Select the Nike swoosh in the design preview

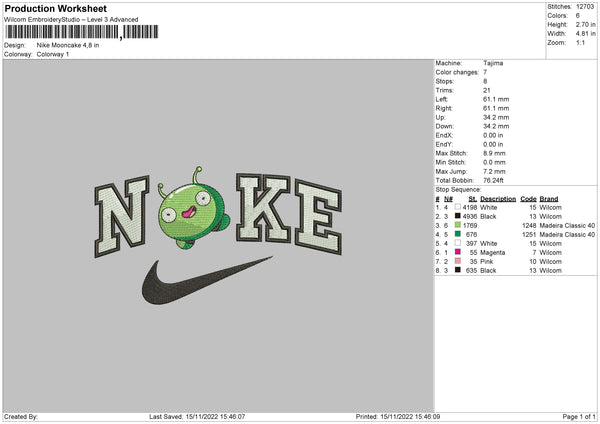point(207,281)
